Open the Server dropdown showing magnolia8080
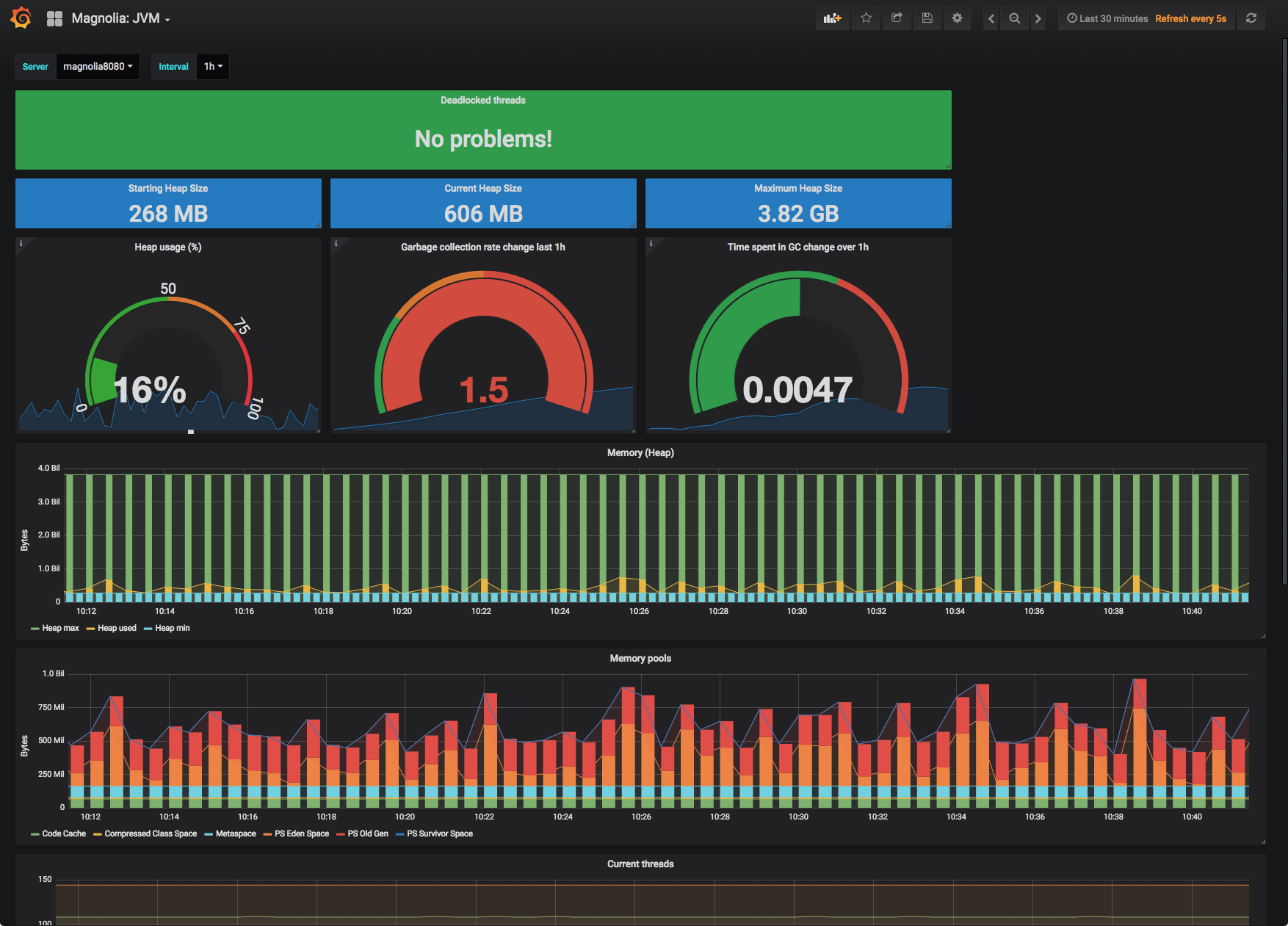1288x926 pixels. point(98,66)
